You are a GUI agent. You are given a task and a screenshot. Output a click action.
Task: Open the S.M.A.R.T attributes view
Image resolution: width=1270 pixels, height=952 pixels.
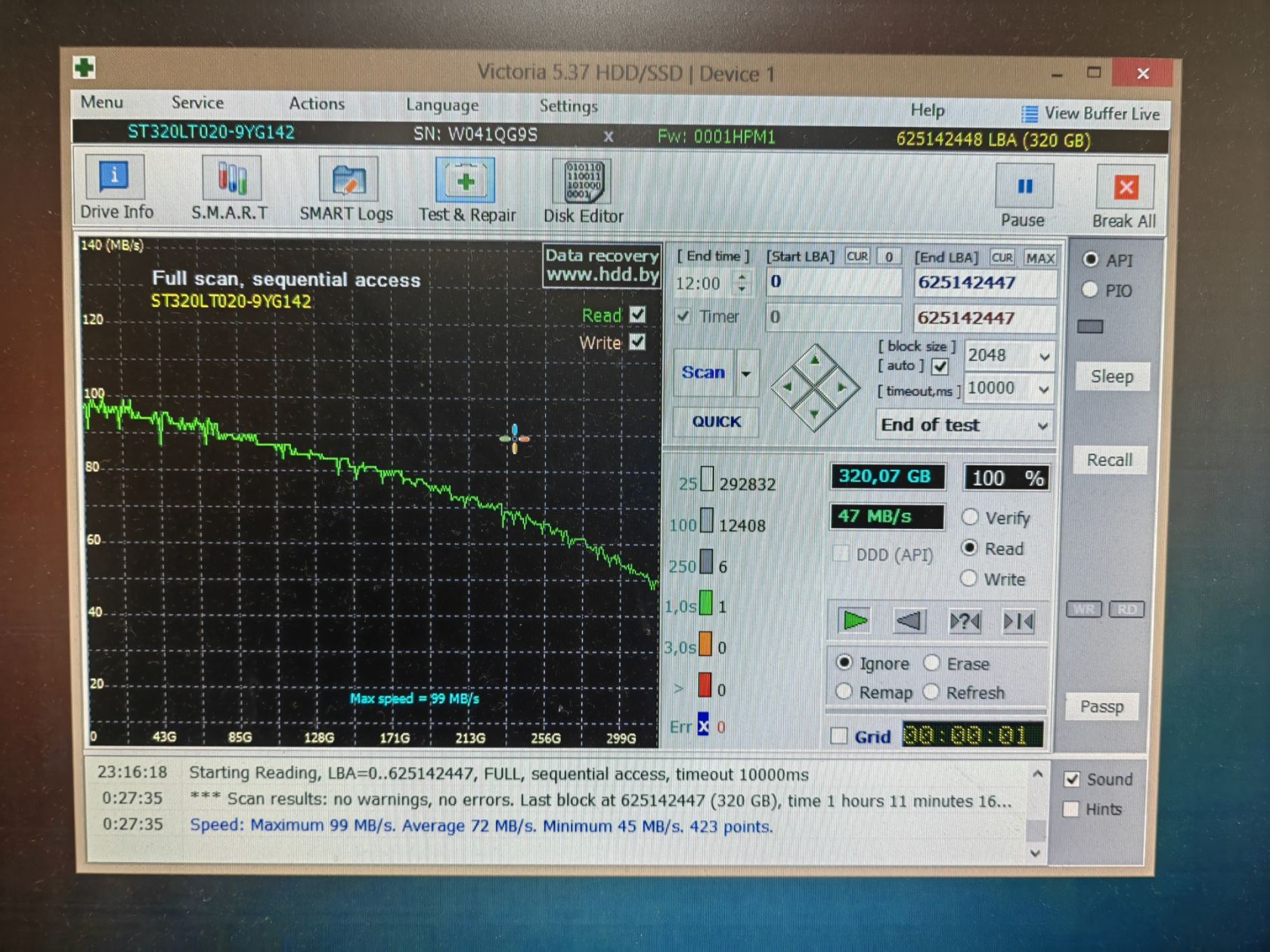pyautogui.click(x=231, y=189)
